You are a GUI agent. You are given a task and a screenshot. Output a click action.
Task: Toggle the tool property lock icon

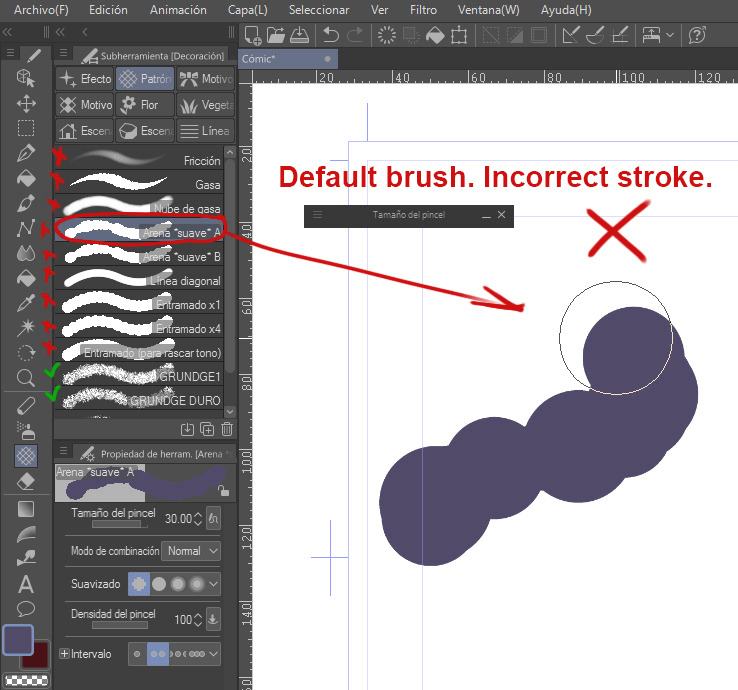(x=224, y=491)
